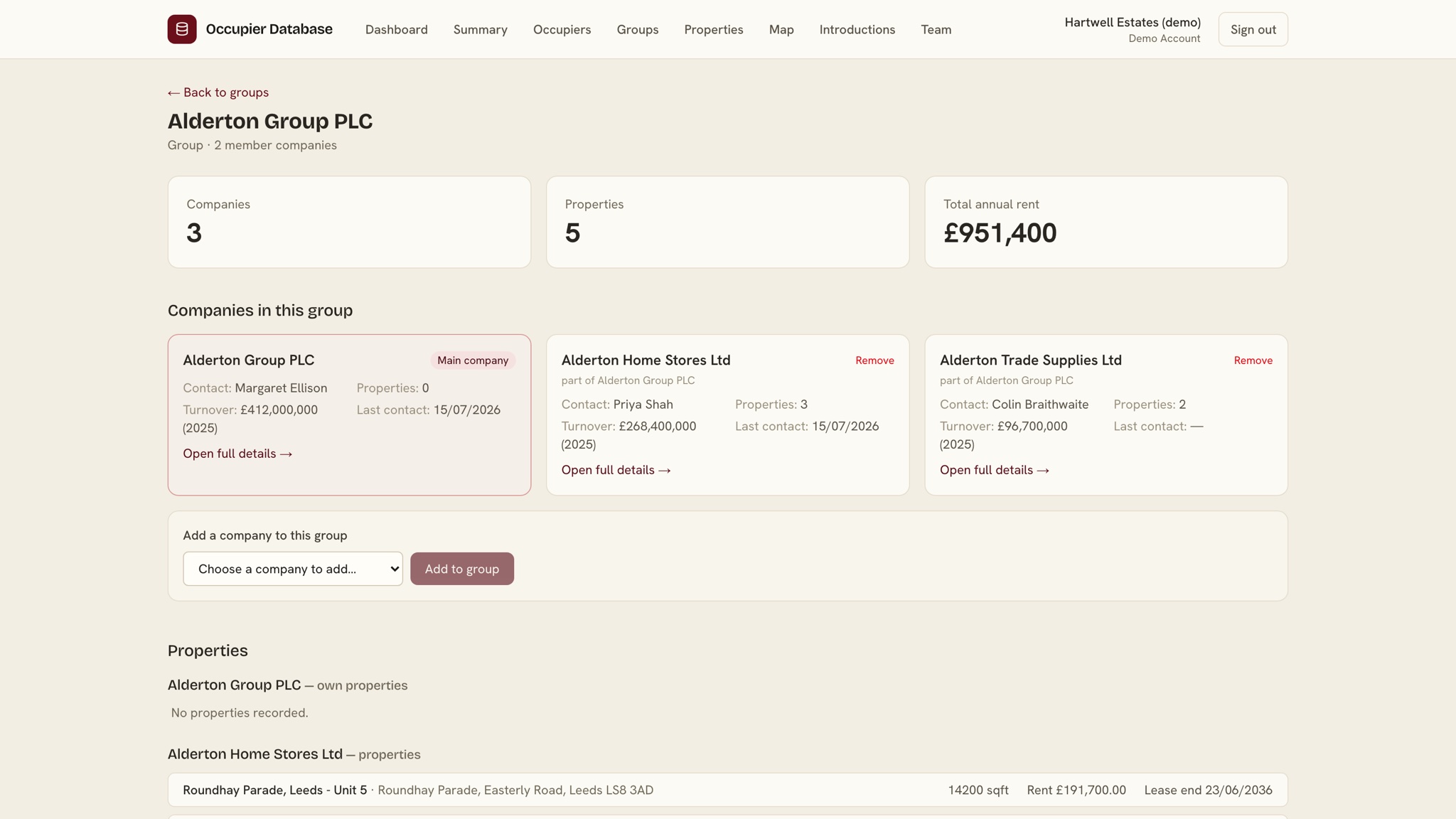Remove Alderton Trade Supplies Ltd from group
Screen dimensions: 1456x819
[1253, 360]
